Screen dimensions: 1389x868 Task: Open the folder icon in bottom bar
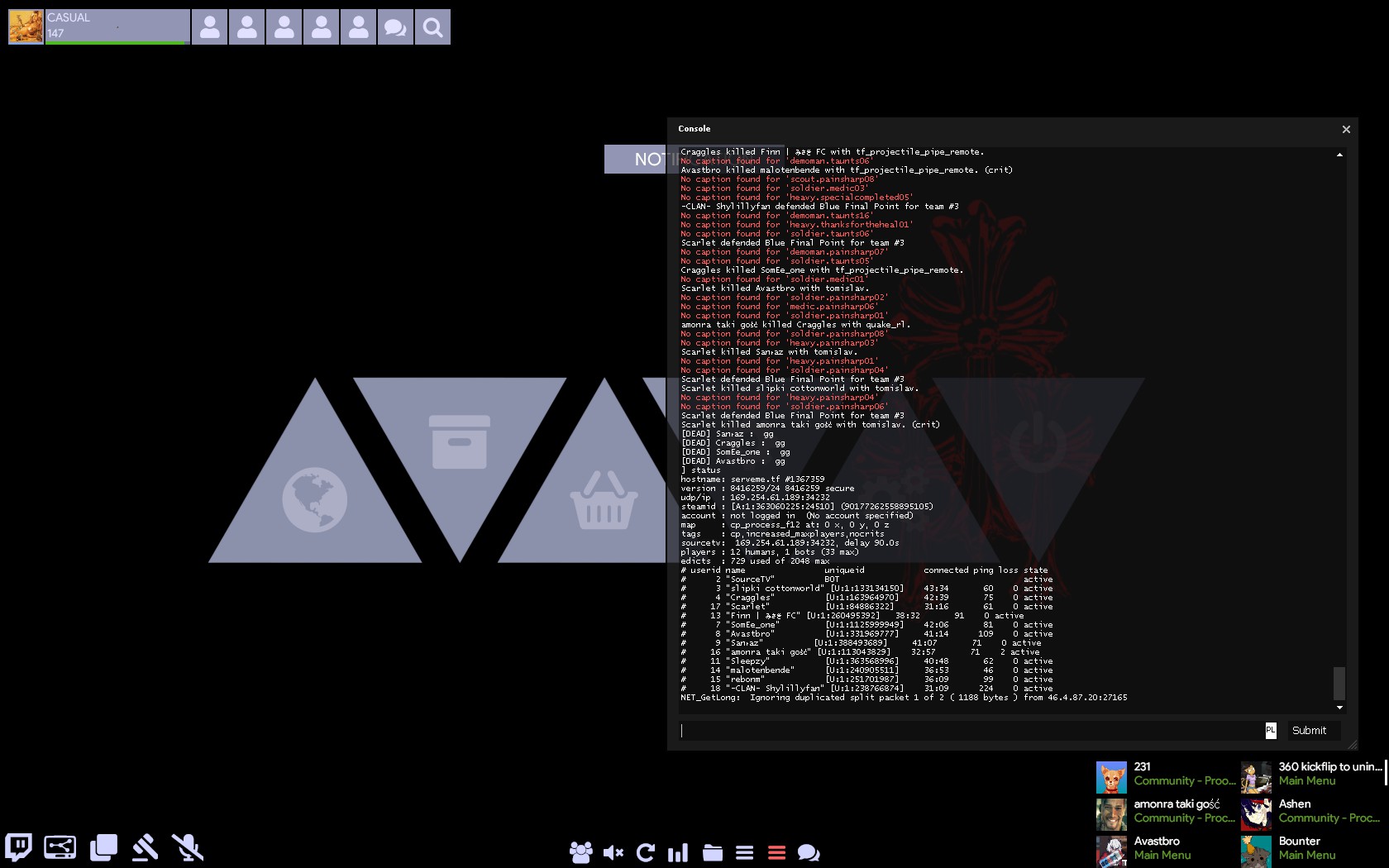(x=712, y=852)
